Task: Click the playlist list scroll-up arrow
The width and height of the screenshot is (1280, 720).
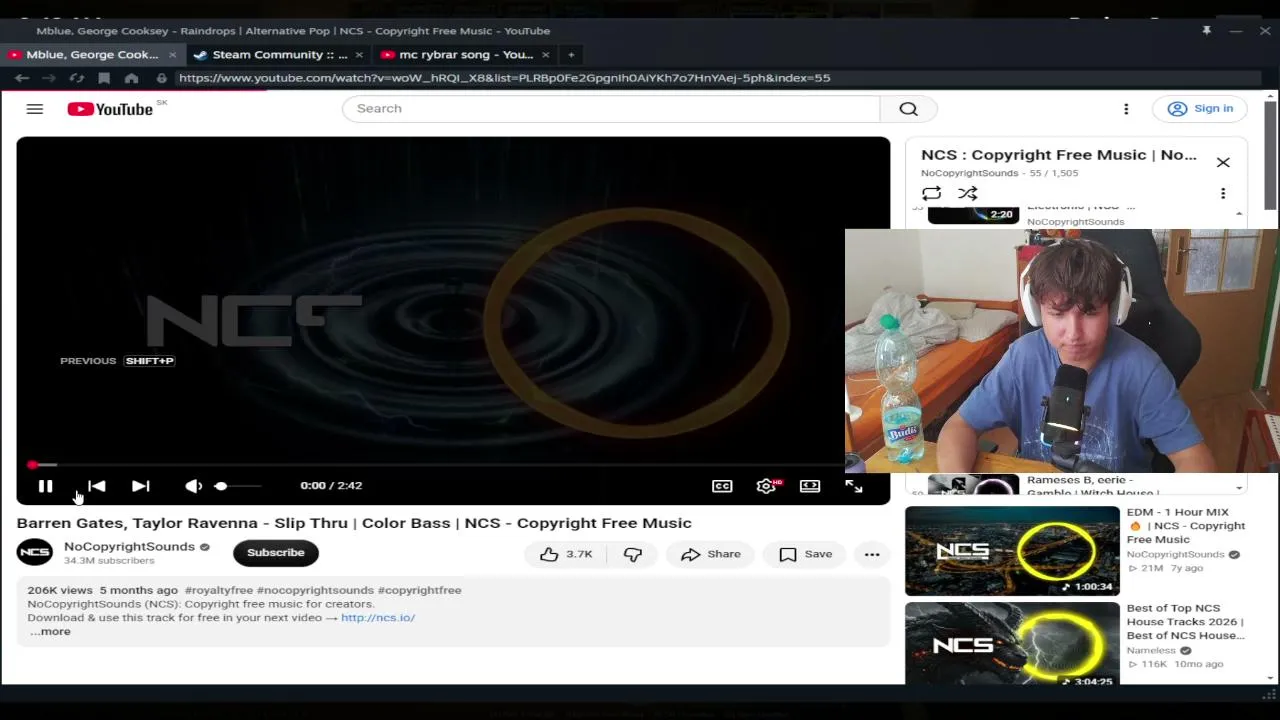Action: pyautogui.click(x=1239, y=214)
